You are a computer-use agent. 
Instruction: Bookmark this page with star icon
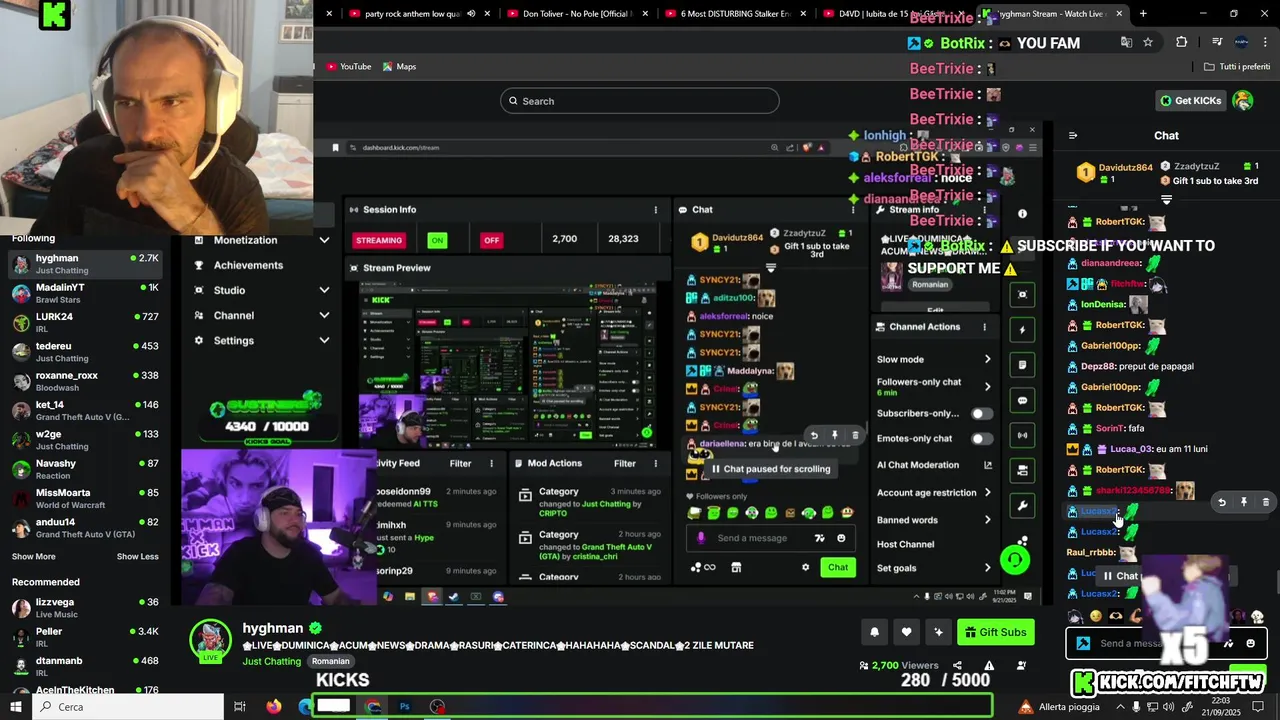pos(1148,42)
